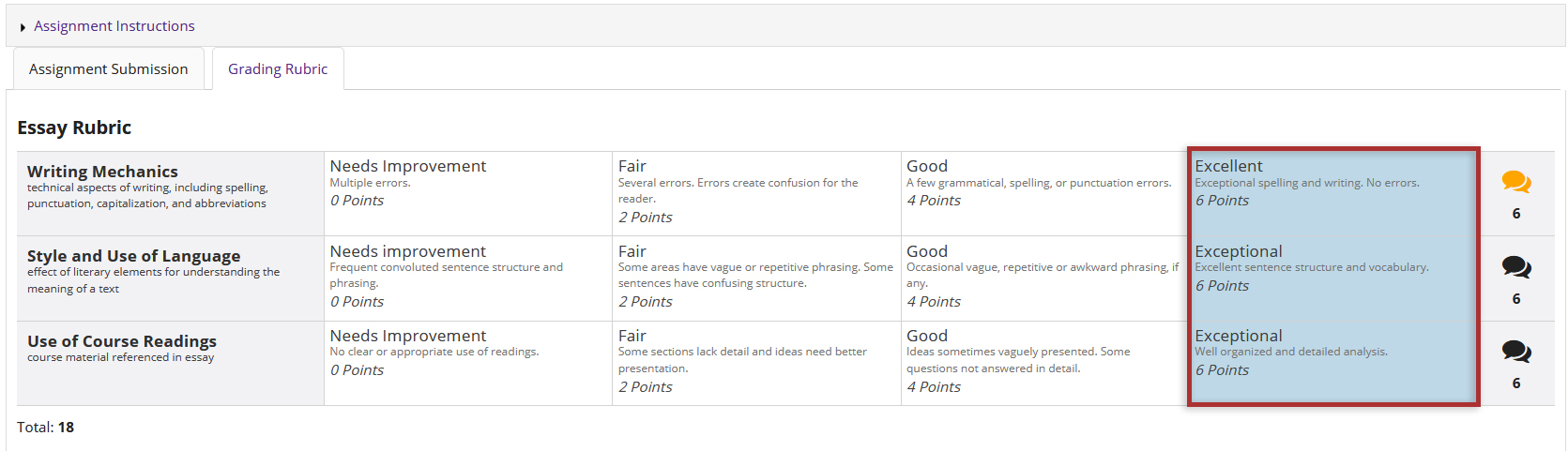Choose Good 4 Points for Writing Mechanics

pos(1044,193)
